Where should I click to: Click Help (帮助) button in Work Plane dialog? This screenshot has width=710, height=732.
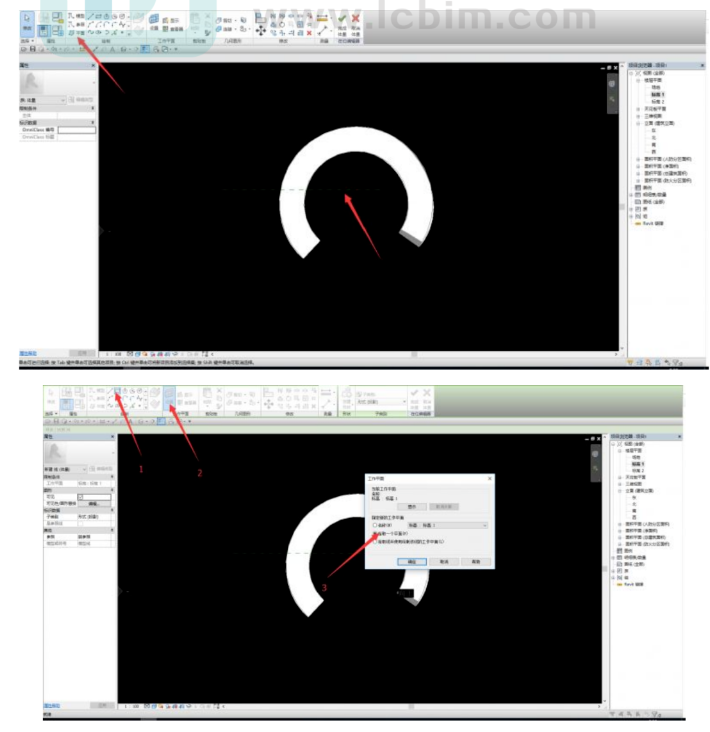tap(476, 562)
